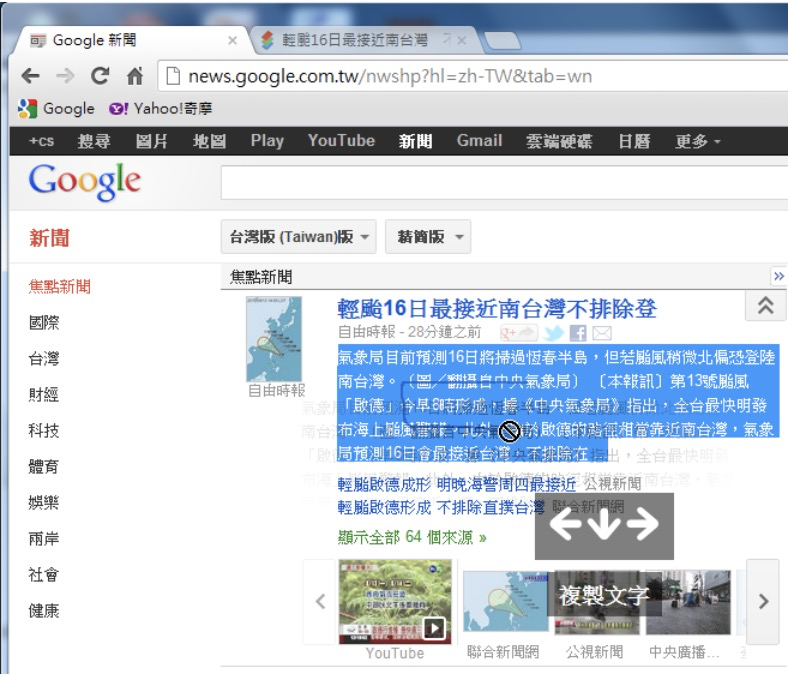Click the red 新聞 heading in the sidebar
This screenshot has width=788, height=676.
(x=49, y=238)
